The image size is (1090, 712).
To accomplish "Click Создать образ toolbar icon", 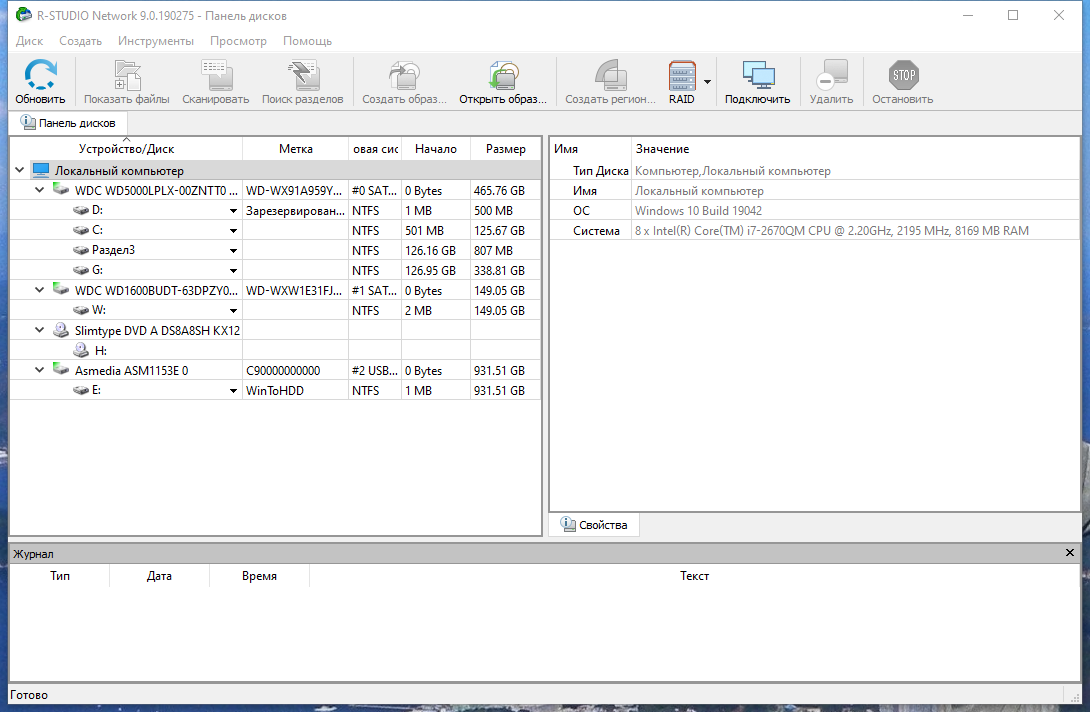I will [x=404, y=75].
